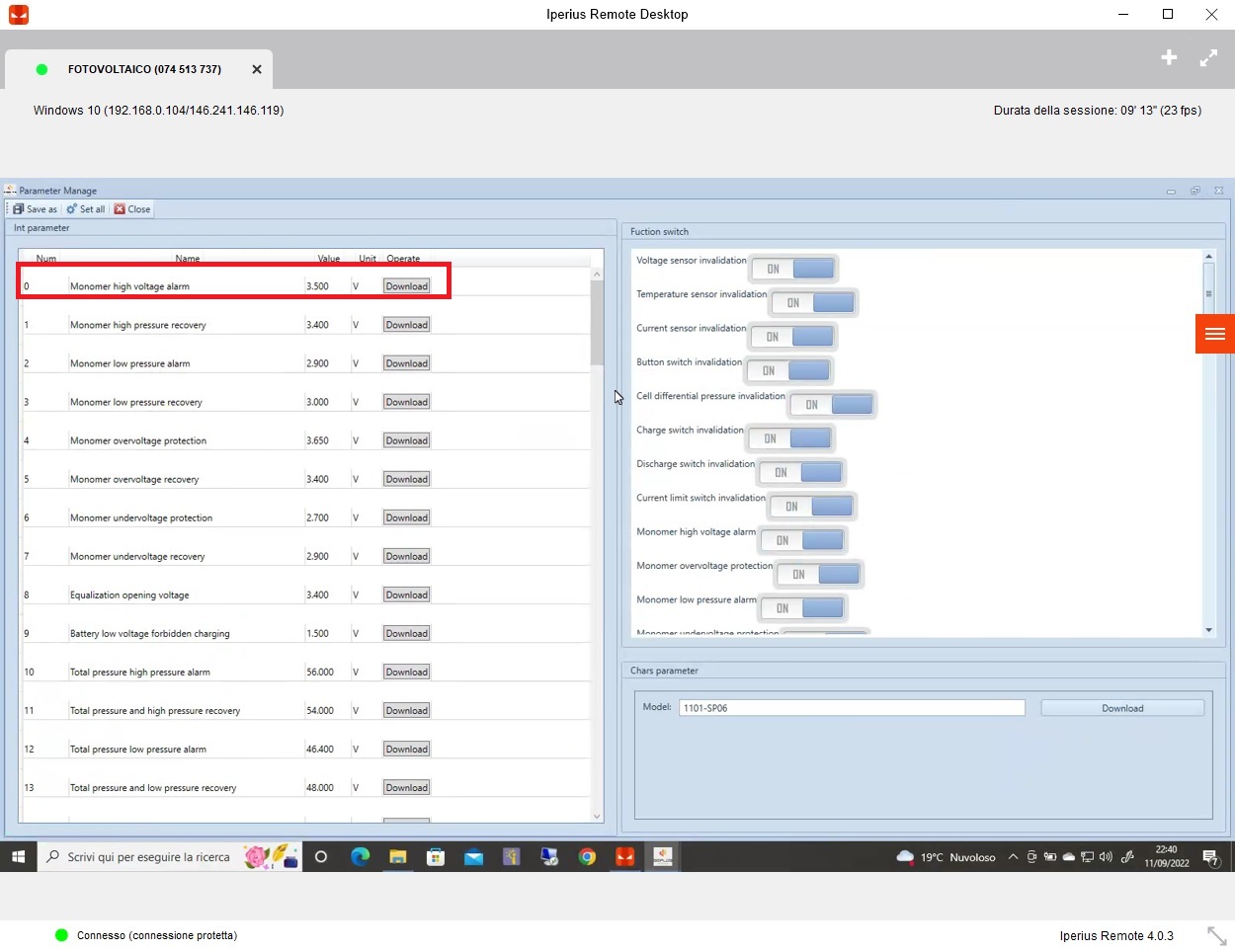Download Battery low voltage forbidden charging parameter
The height and width of the screenshot is (952, 1235).
click(406, 633)
